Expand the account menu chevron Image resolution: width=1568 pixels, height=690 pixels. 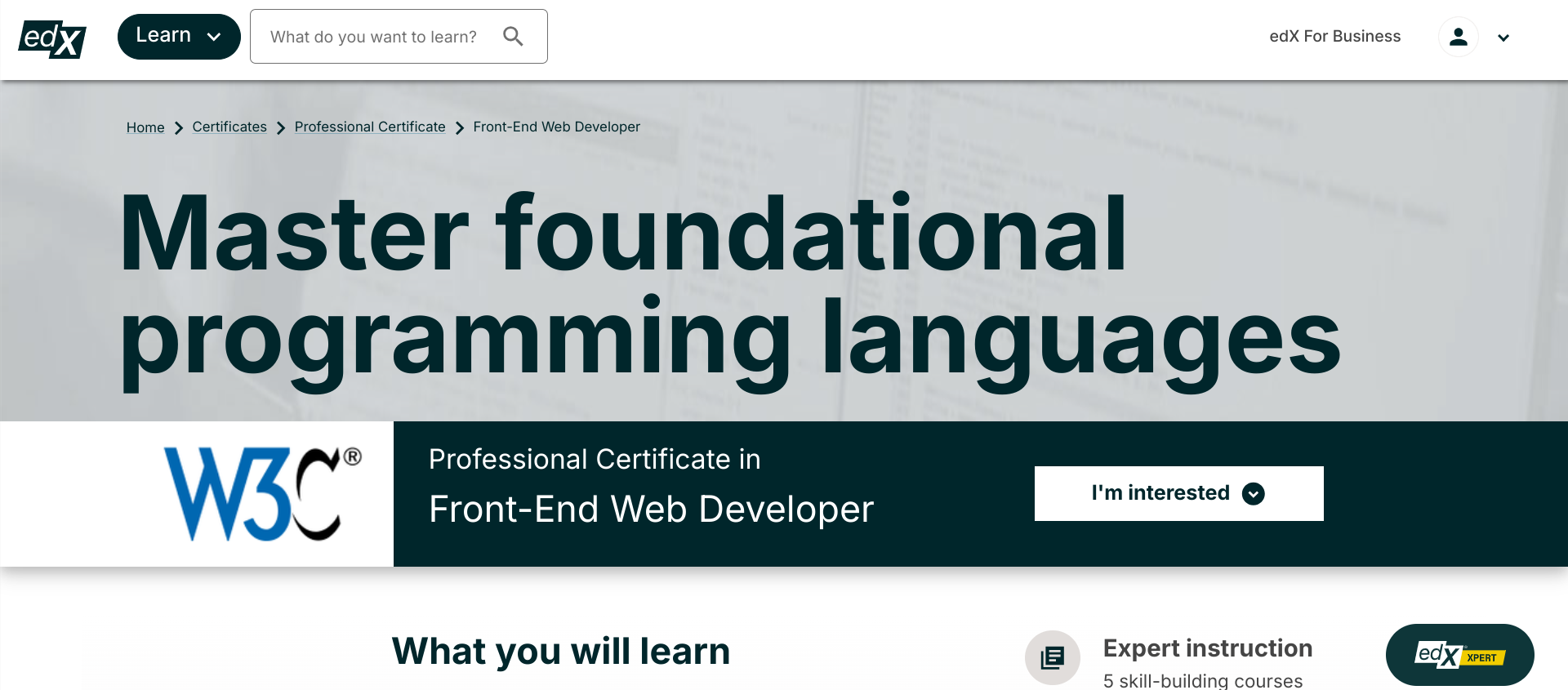pos(1503,38)
